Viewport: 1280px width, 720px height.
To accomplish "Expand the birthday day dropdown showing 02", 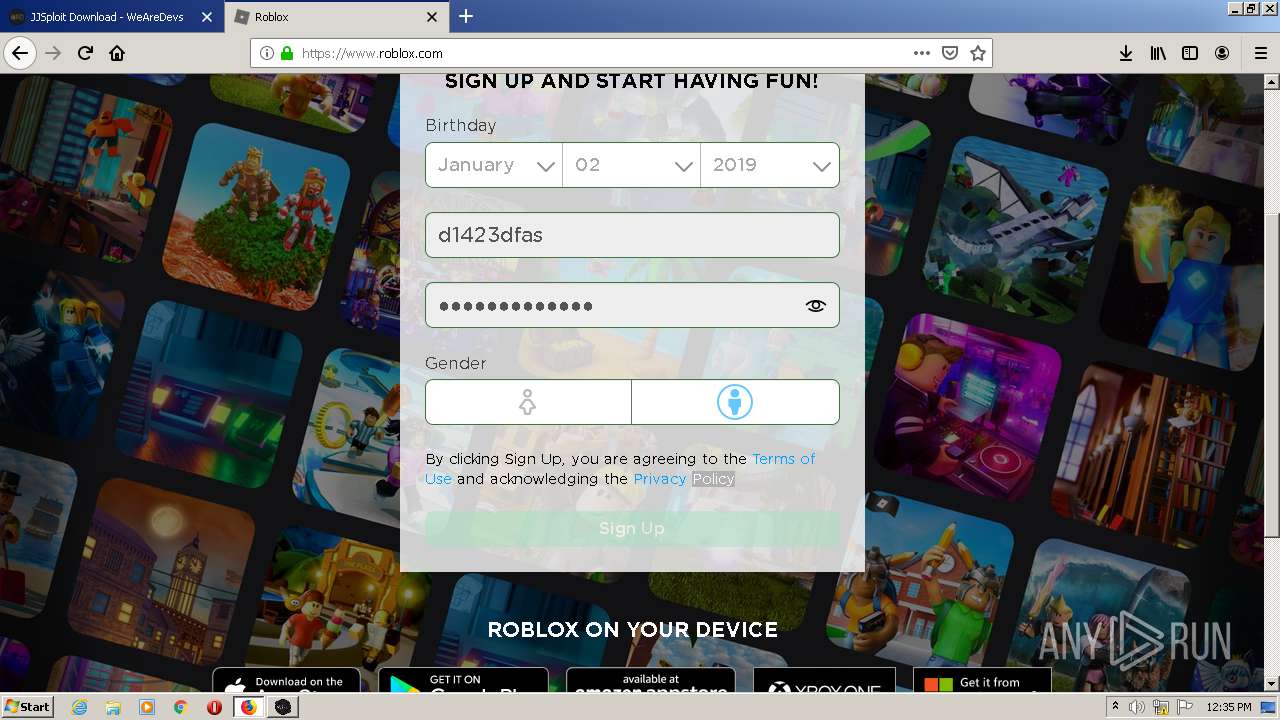I will [632, 165].
